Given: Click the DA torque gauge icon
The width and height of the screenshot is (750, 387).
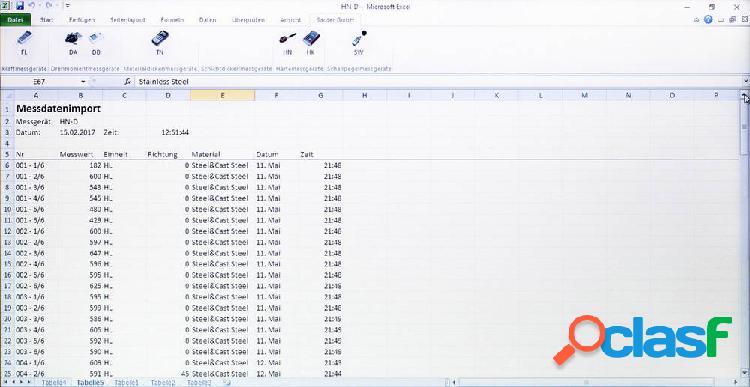Looking at the screenshot, I should point(72,39).
